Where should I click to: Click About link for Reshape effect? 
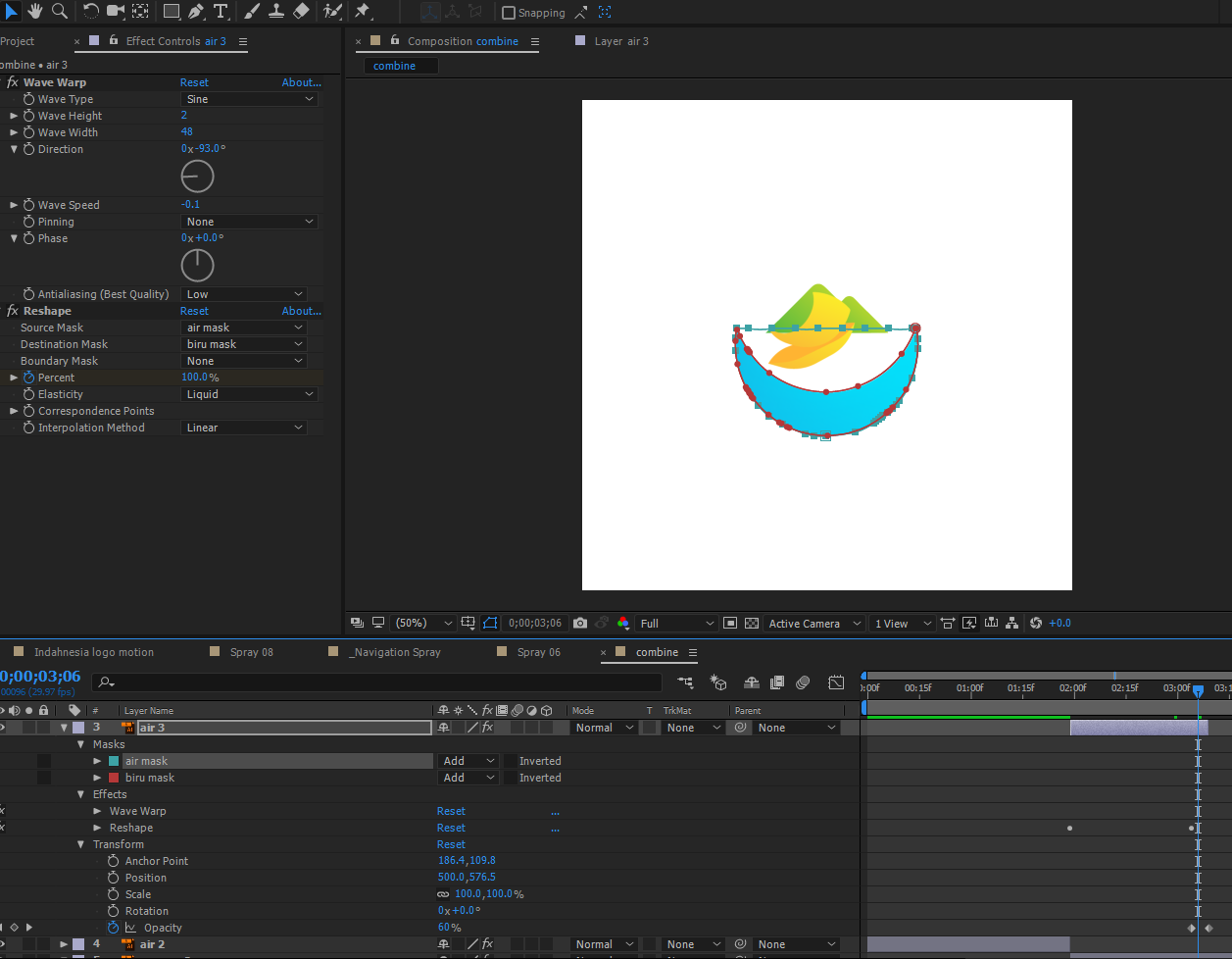(301, 310)
